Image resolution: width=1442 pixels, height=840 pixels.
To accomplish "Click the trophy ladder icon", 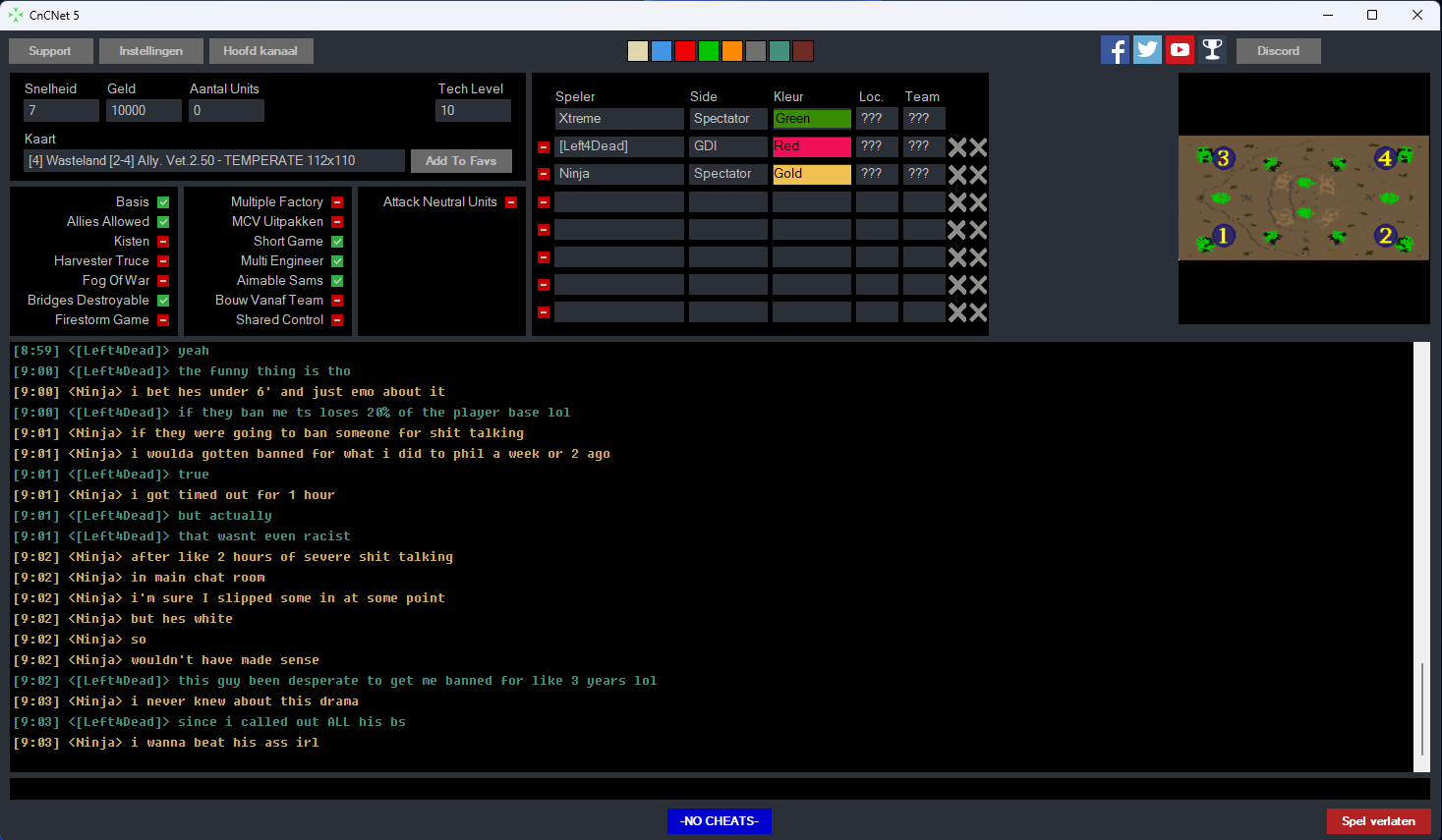I will point(1212,50).
